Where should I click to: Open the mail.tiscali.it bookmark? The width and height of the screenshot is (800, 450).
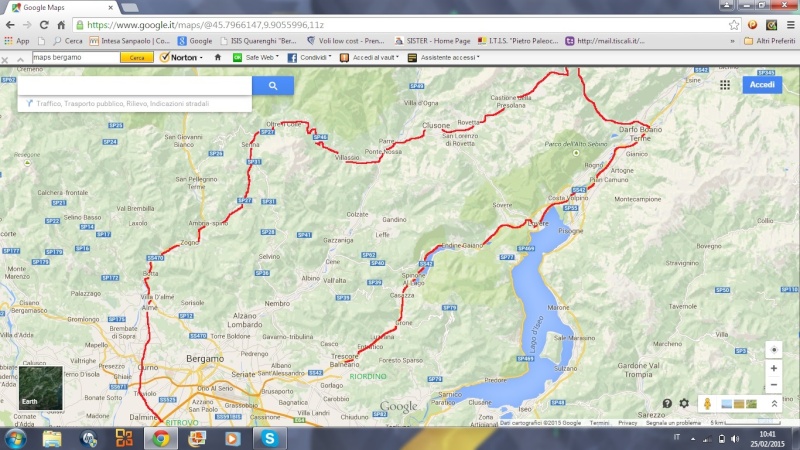(605, 41)
